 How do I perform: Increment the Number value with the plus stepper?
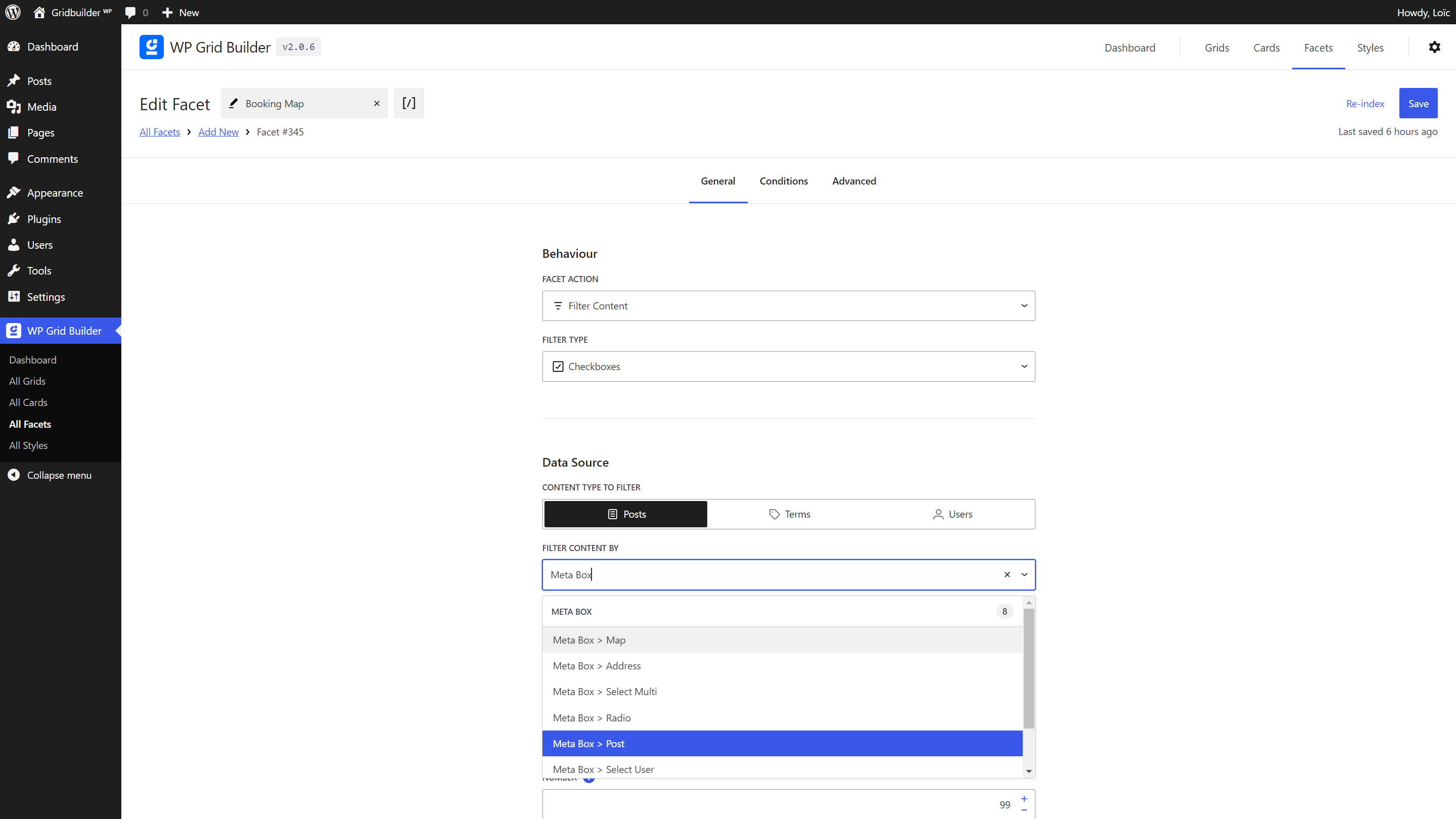point(1024,799)
